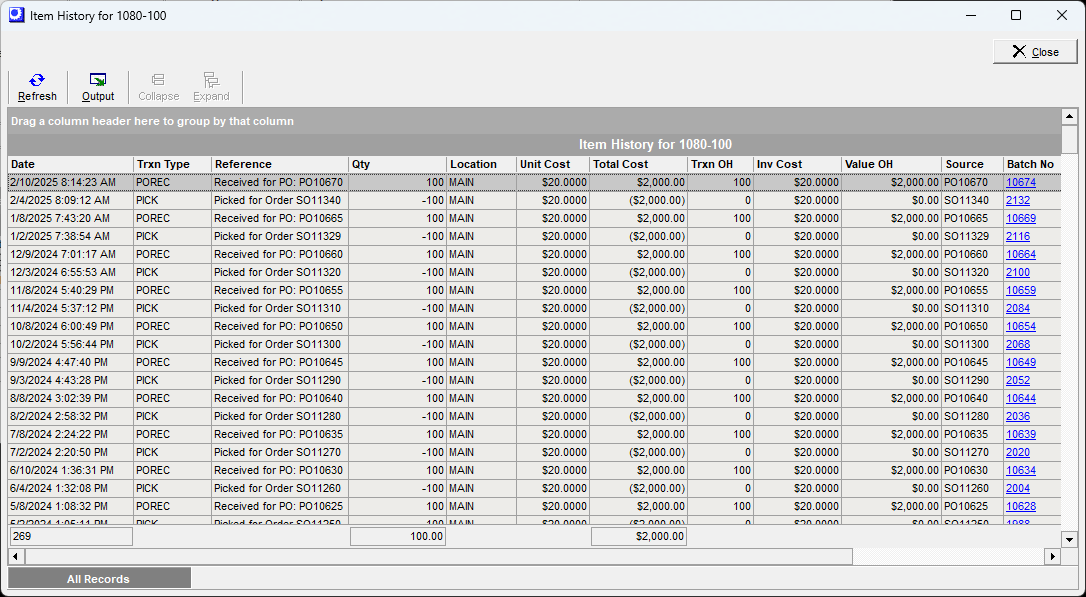Select the Collapse toolbar icon

(158, 85)
